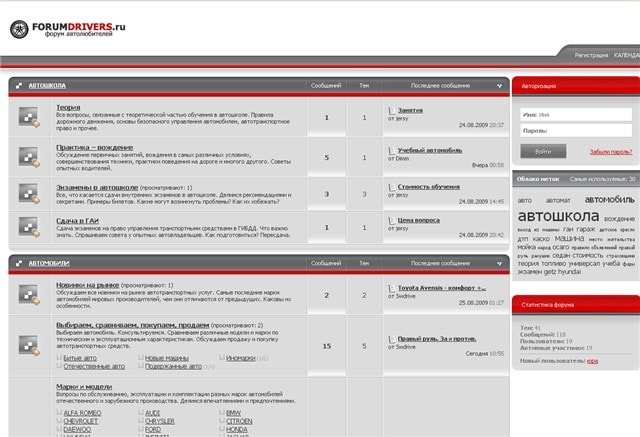This screenshot has height=437, width=640.
Task: Open the АВТОМОБИЛИ category link
Action: (x=49, y=263)
